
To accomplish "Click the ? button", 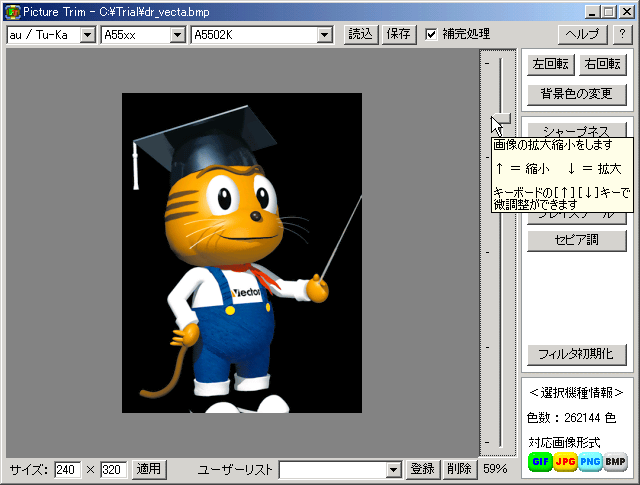I will [x=622, y=34].
